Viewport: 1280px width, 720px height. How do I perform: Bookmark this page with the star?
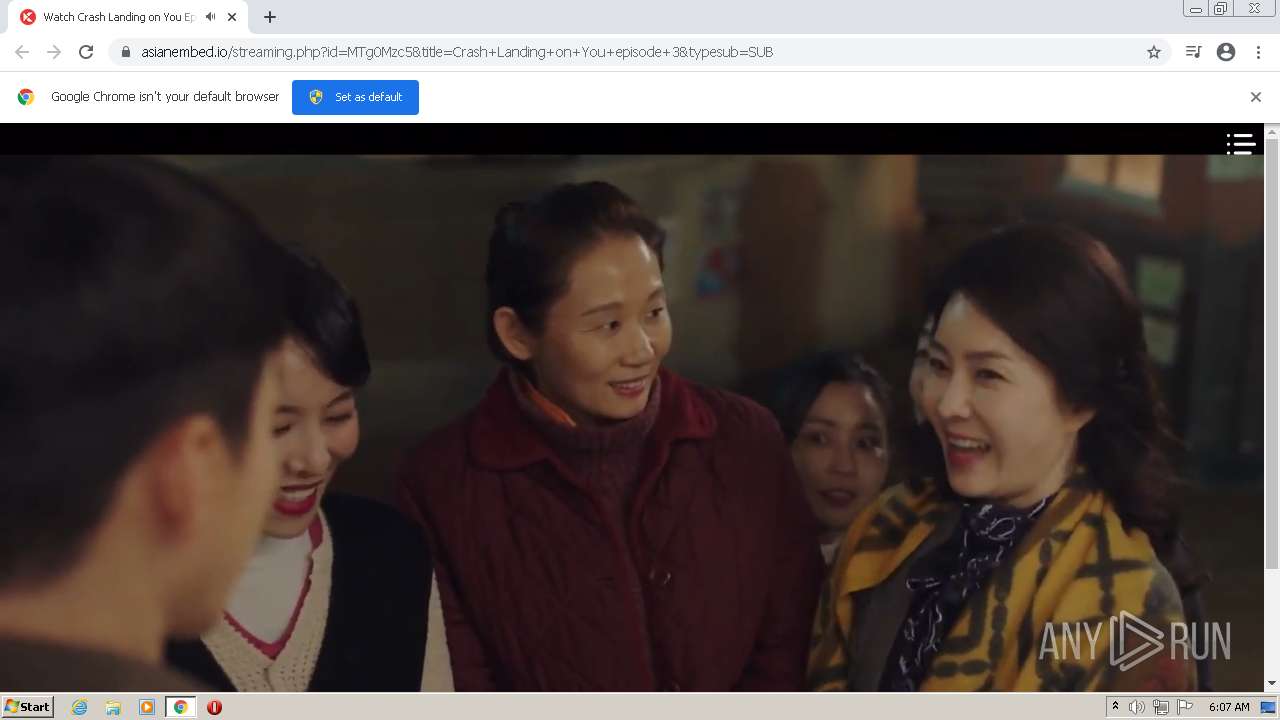(1154, 52)
